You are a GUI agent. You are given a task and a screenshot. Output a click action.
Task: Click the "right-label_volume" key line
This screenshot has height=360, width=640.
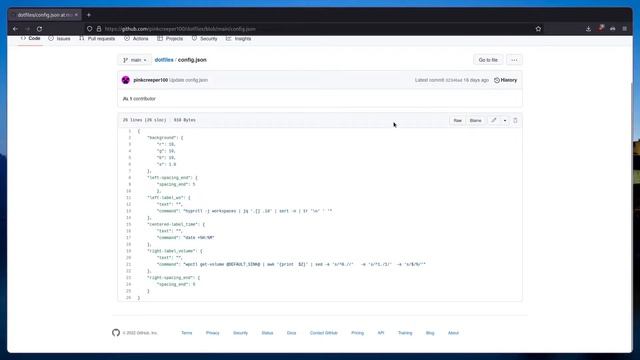click(172, 251)
